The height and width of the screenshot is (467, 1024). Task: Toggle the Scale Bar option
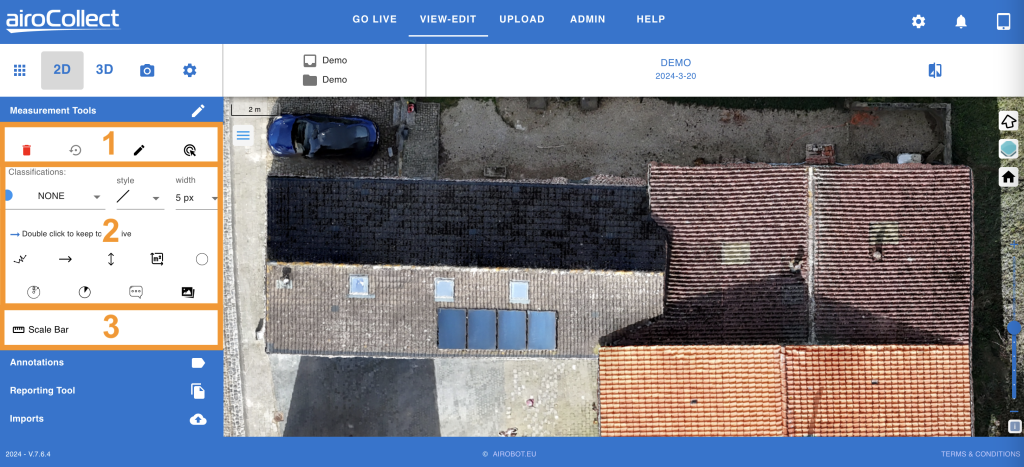point(41,329)
